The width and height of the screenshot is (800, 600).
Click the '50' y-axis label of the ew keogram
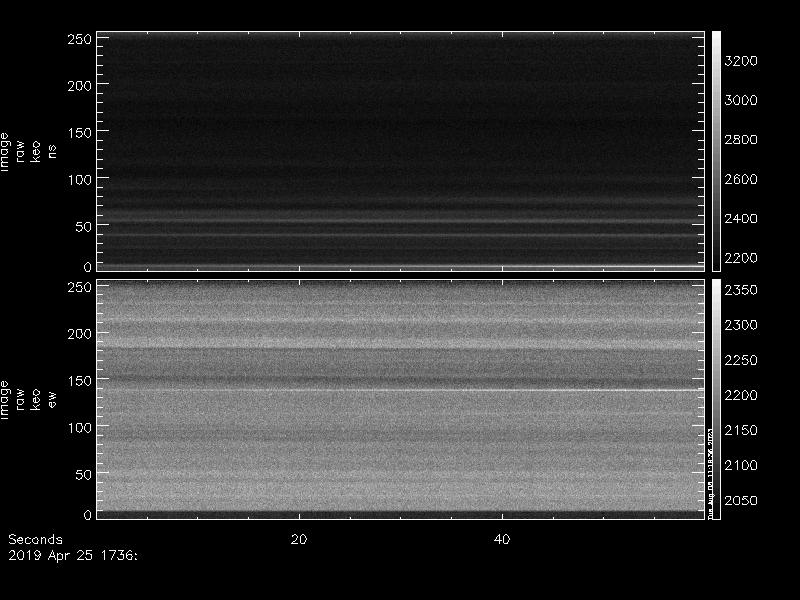pyautogui.click(x=83, y=475)
